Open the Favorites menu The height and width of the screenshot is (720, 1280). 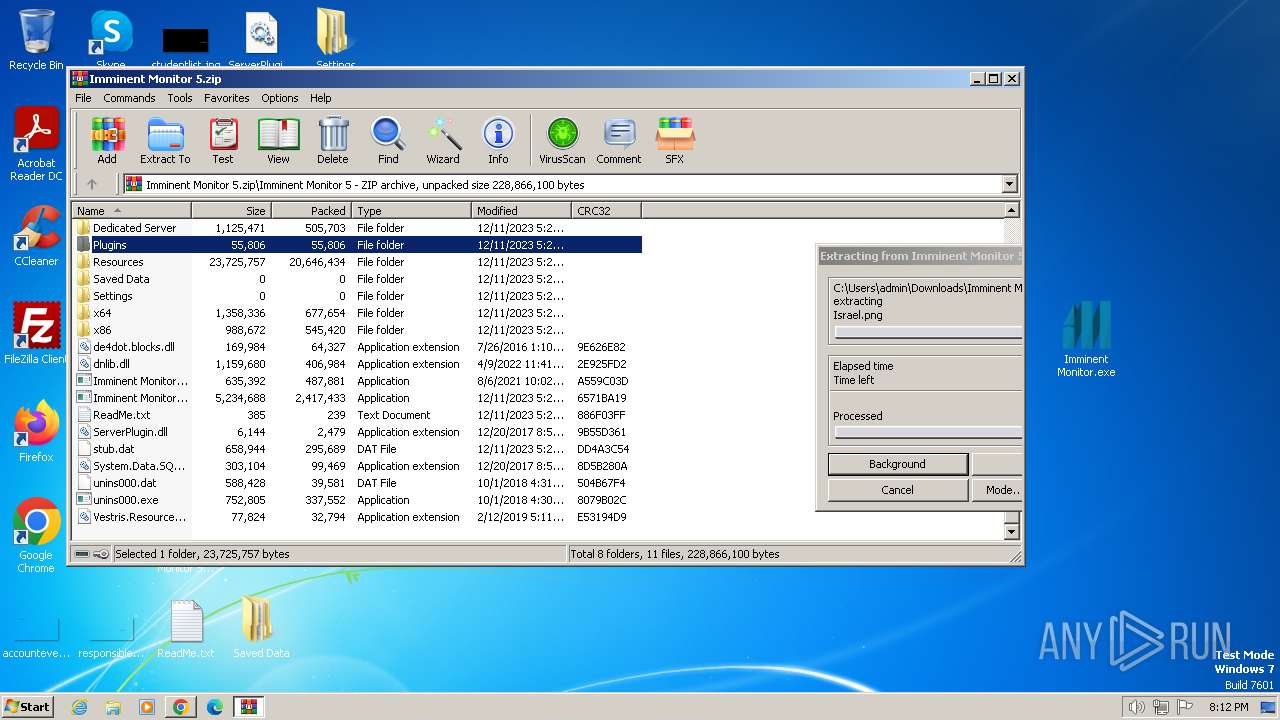click(227, 98)
